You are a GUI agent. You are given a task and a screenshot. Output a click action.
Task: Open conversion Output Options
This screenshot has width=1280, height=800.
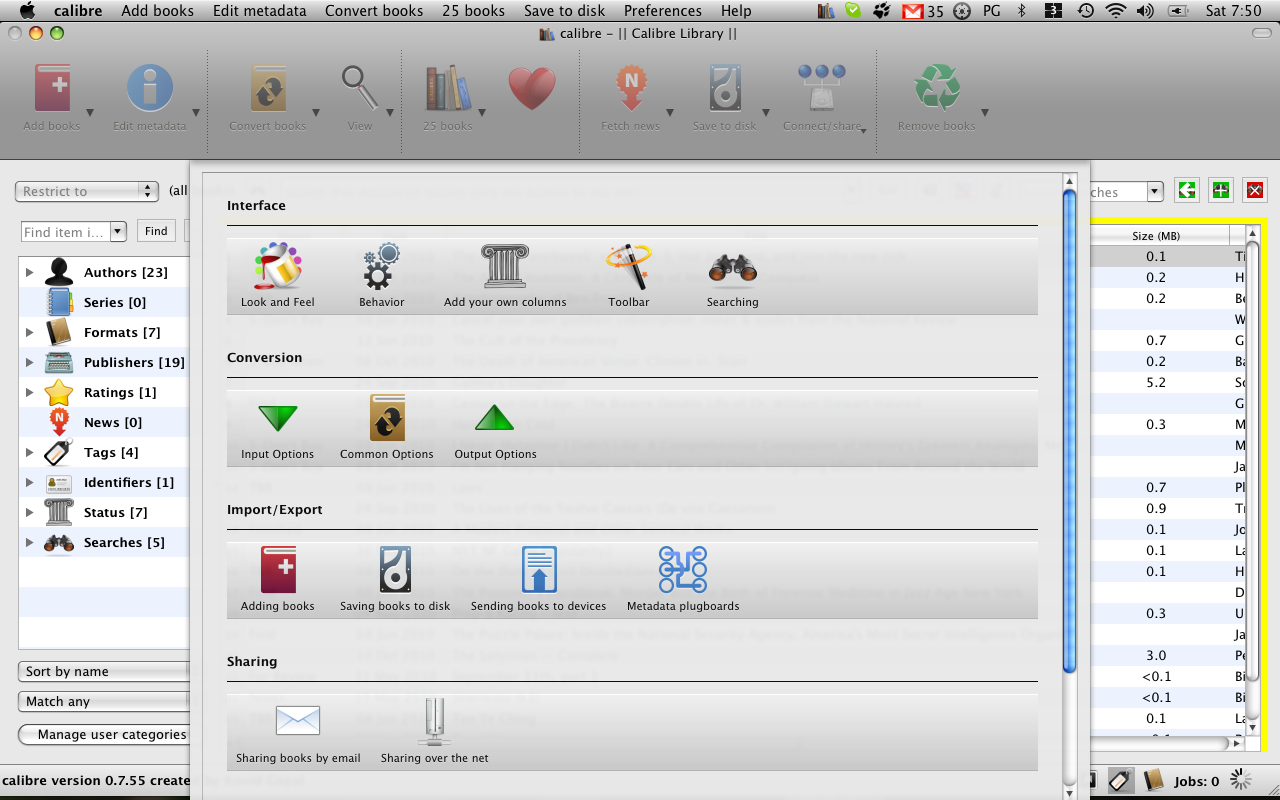(495, 427)
